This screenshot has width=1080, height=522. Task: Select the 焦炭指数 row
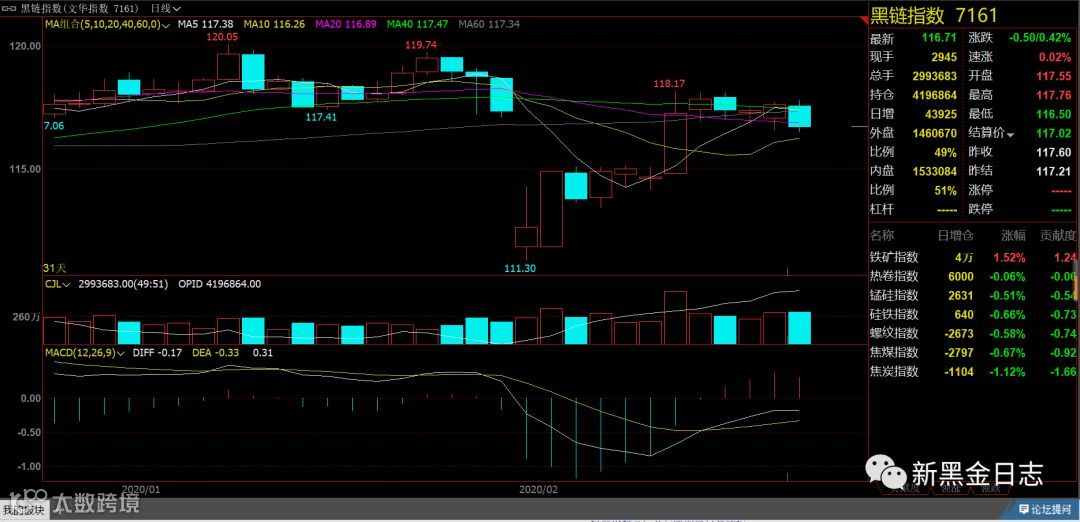[x=973, y=371]
